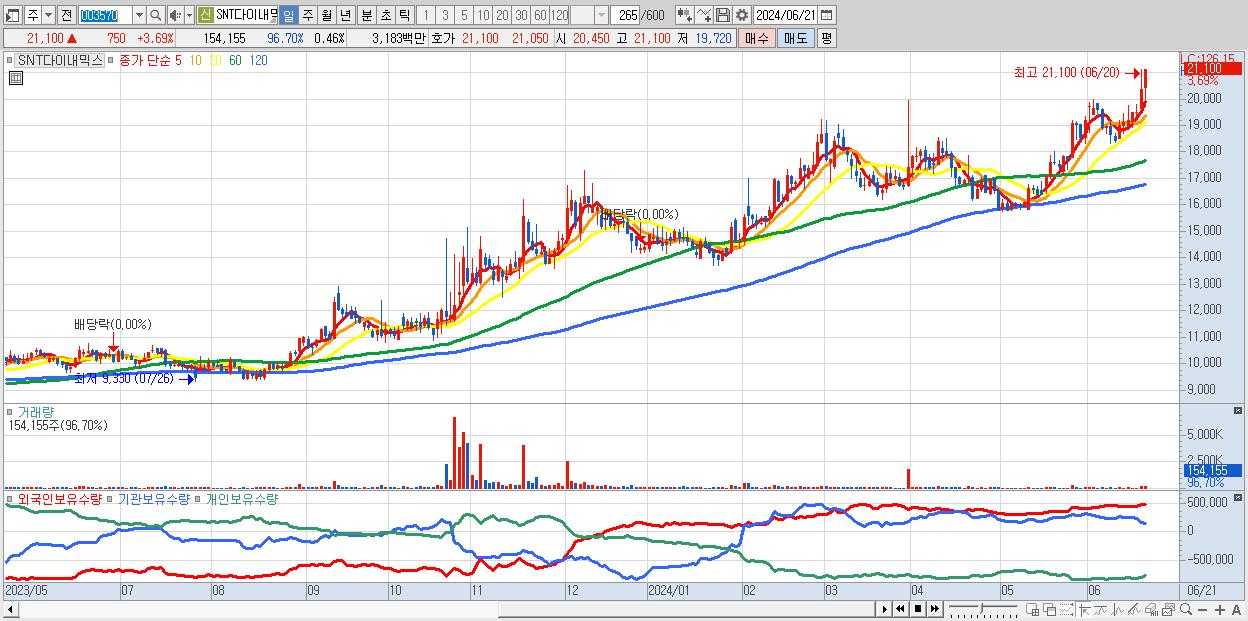Open the add indicator candlestick icon

(x=685, y=15)
